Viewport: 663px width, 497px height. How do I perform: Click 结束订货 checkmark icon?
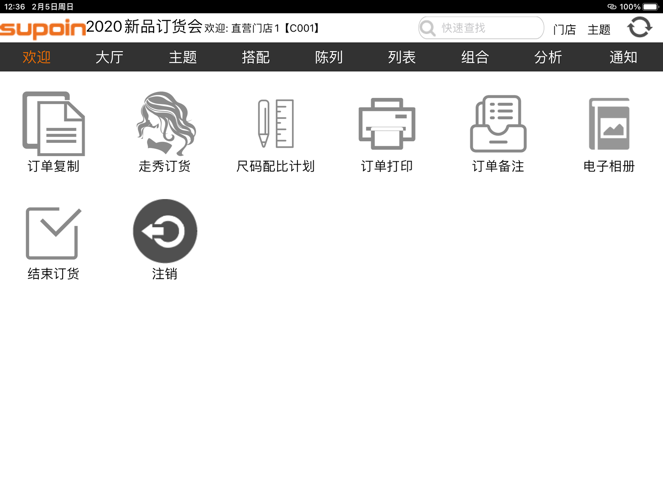point(53,233)
